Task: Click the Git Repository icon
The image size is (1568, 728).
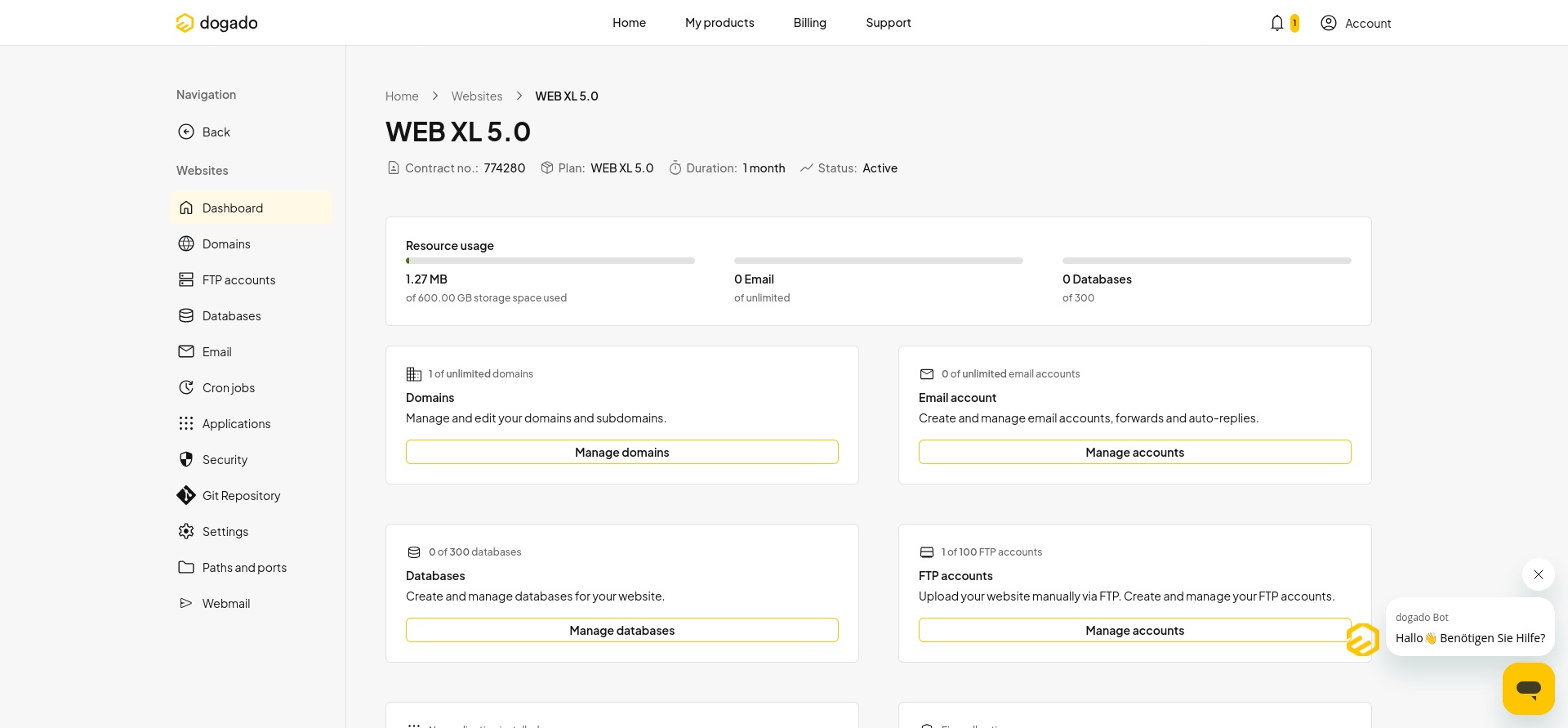Action: (x=186, y=495)
